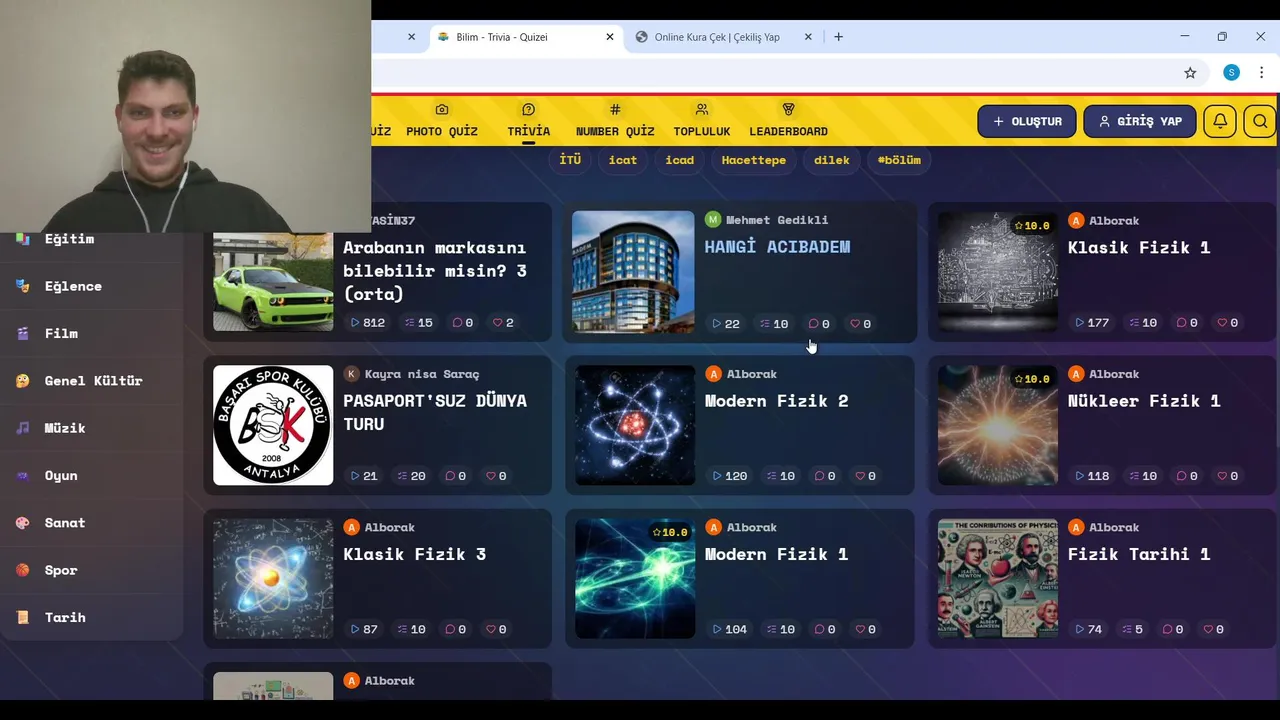Click the Kayra nisa Saraç author name

[422, 374]
